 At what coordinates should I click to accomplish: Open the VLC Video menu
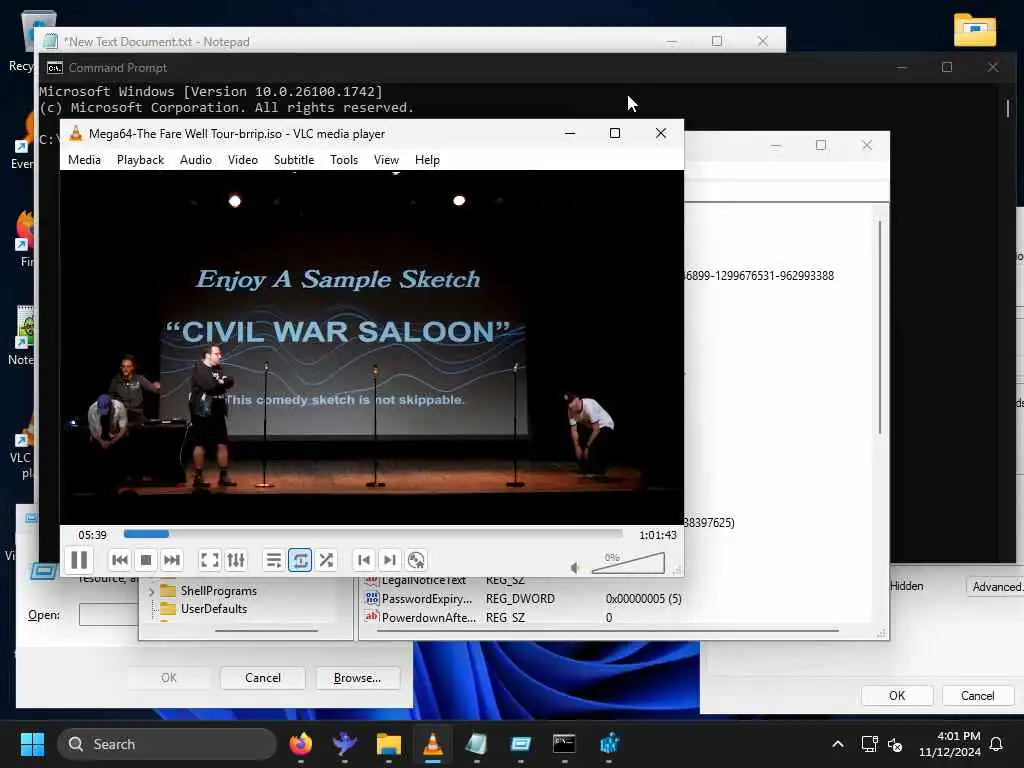point(243,160)
